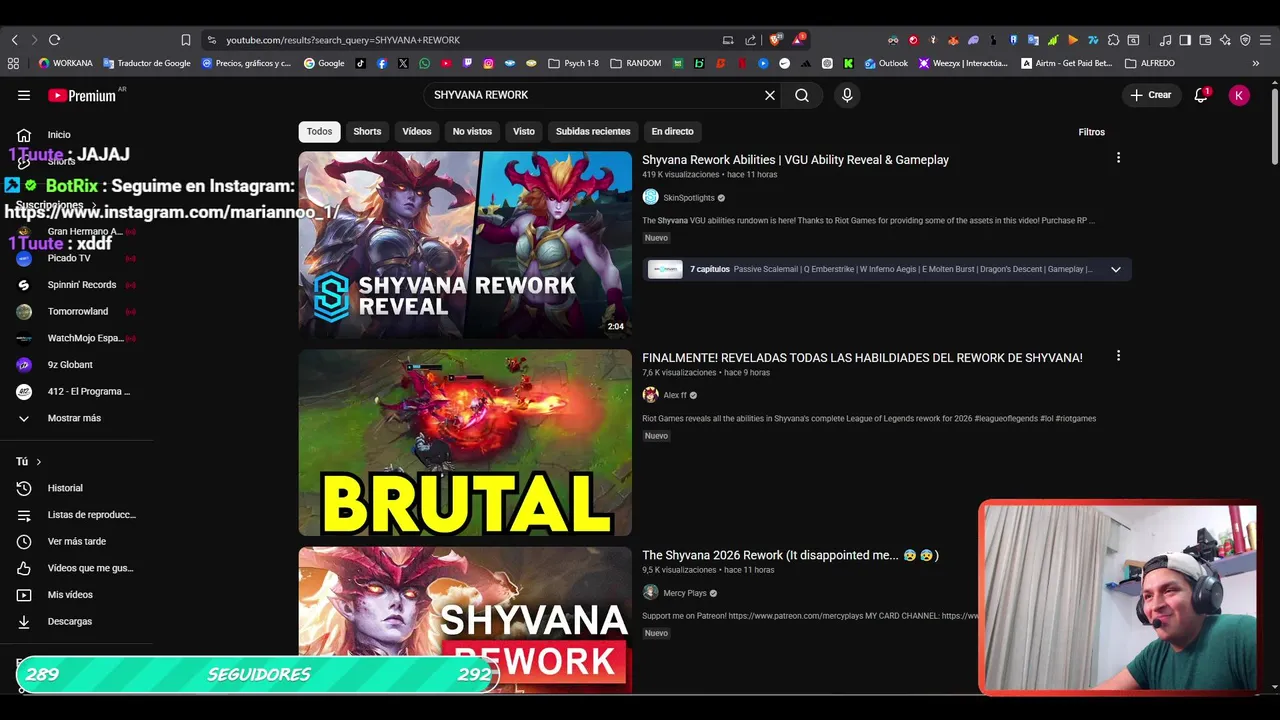Open the Psych 1-8 bookmarks folder
This screenshot has height=720, width=1280.
point(573,63)
